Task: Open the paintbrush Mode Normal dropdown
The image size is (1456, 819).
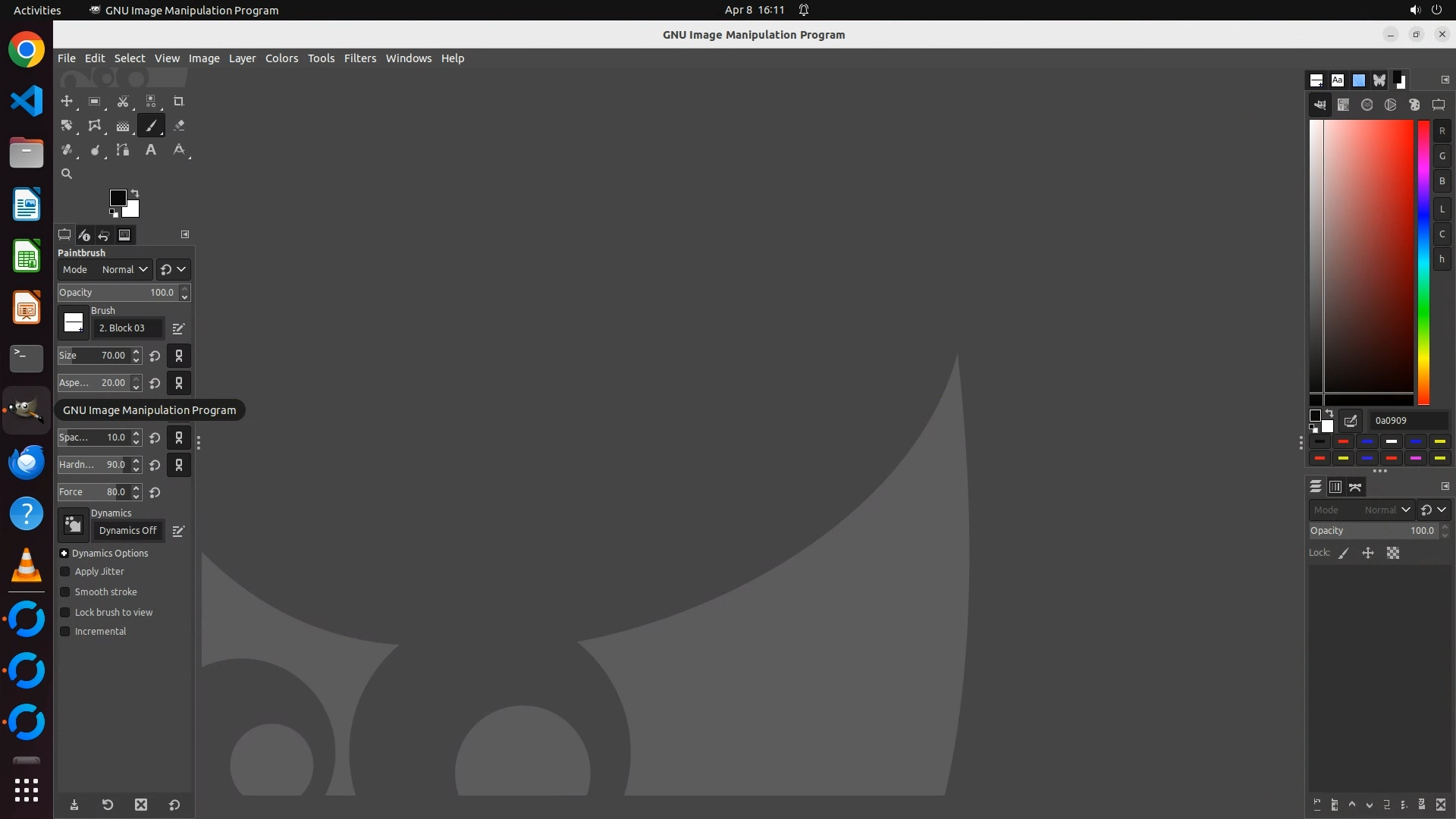Action: coord(124,270)
